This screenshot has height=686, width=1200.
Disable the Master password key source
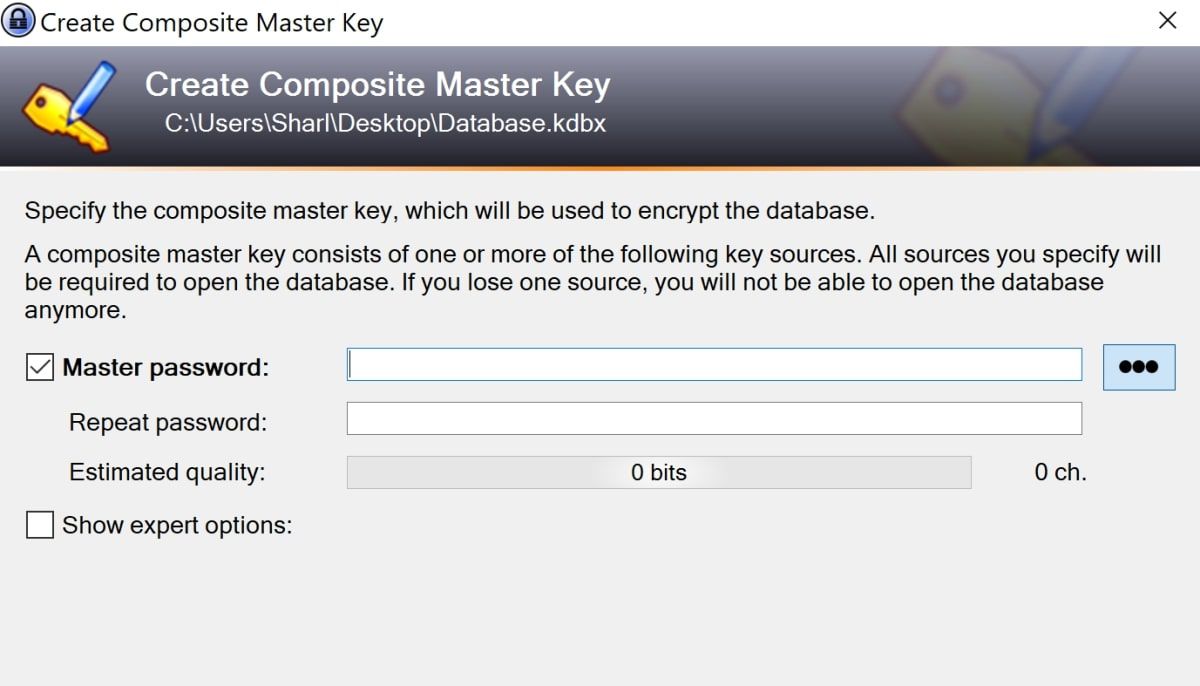tap(38, 366)
